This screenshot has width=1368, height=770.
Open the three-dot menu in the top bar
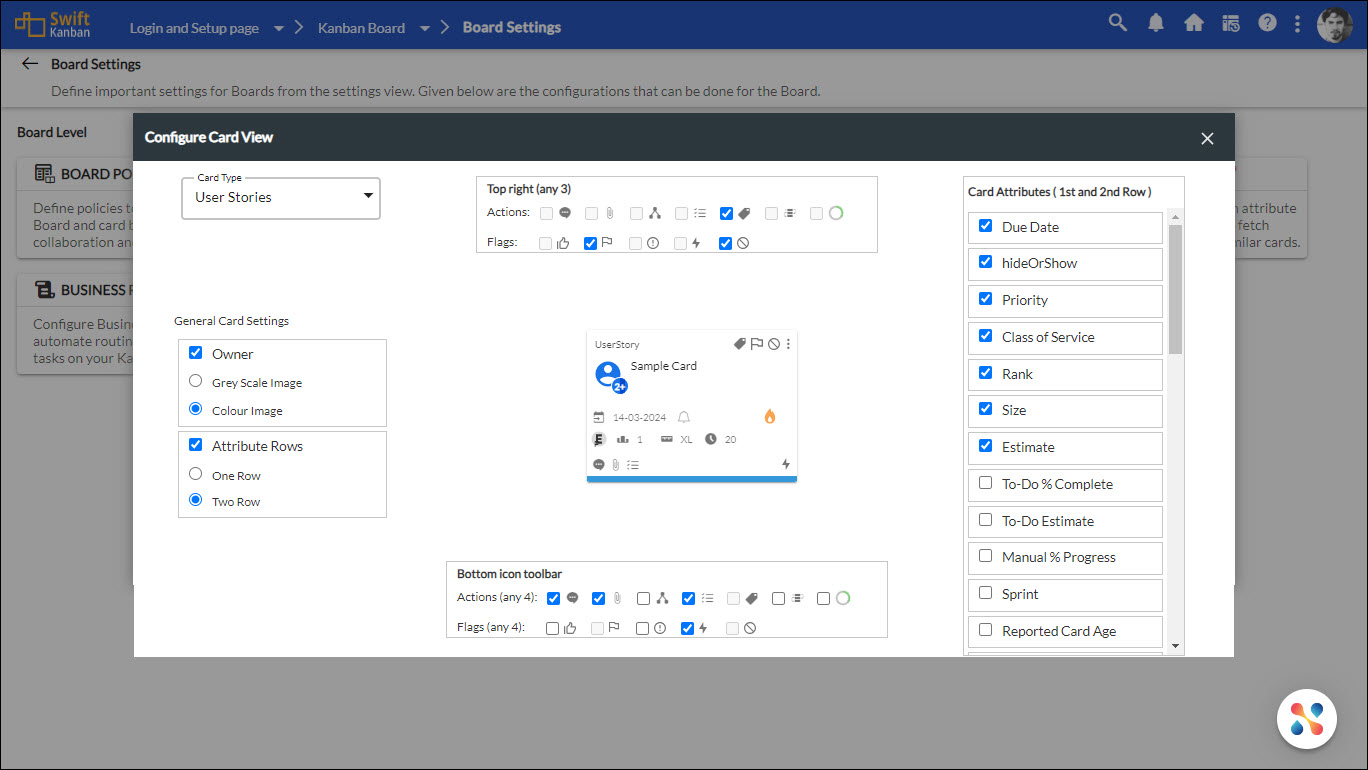tap(1297, 21)
